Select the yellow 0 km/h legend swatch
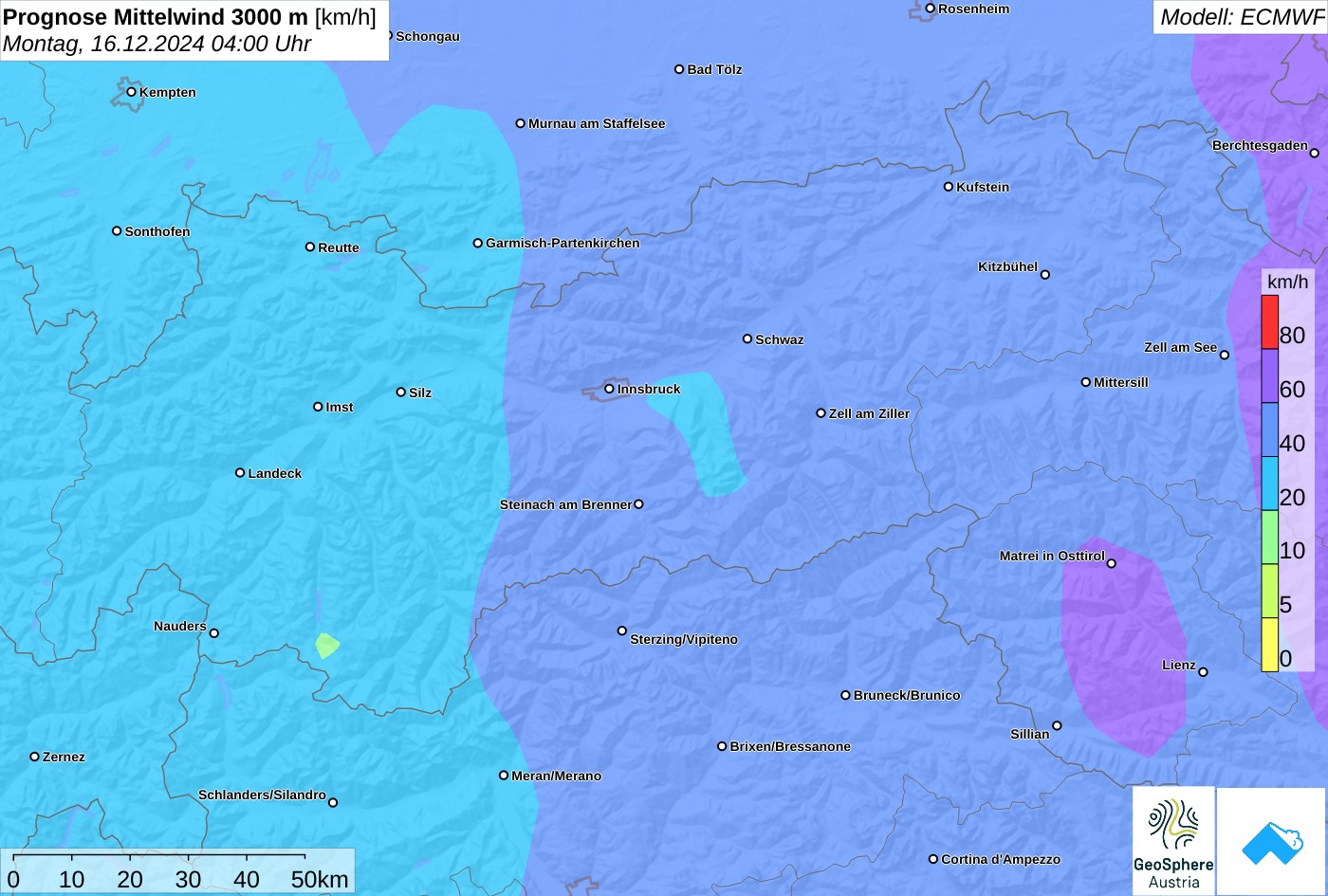1328x896 pixels. [x=1269, y=645]
